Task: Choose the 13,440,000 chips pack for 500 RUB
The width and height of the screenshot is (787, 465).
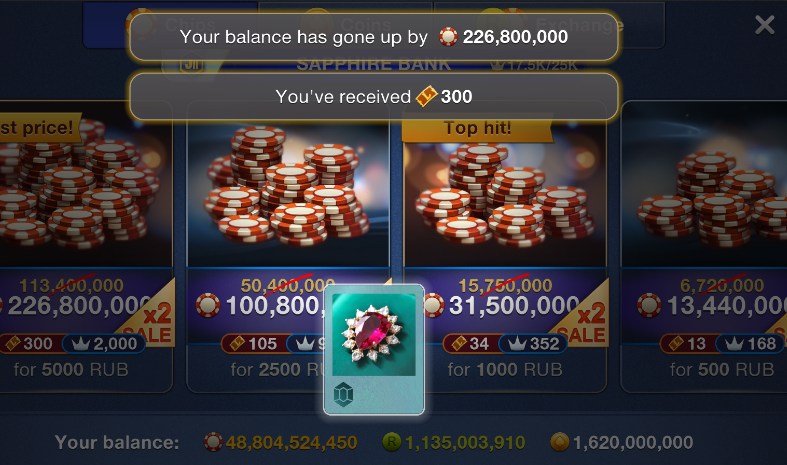Action: pos(704,246)
